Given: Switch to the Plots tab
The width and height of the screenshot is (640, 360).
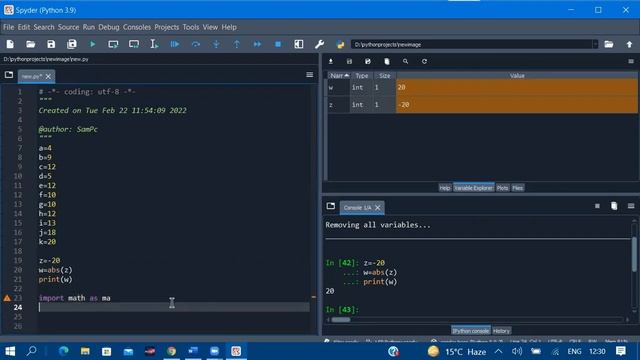Looking at the screenshot, I should pyautogui.click(x=502, y=188).
